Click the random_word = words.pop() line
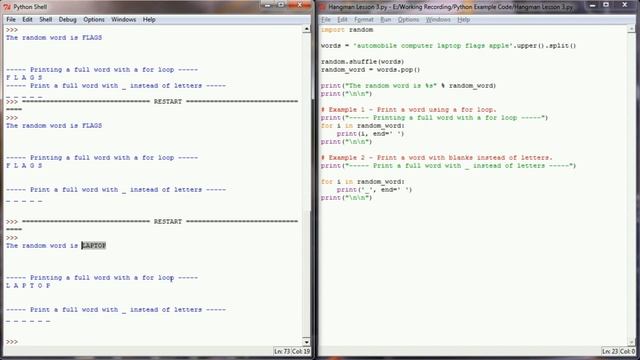The height and width of the screenshot is (360, 640). pyautogui.click(x=370, y=70)
